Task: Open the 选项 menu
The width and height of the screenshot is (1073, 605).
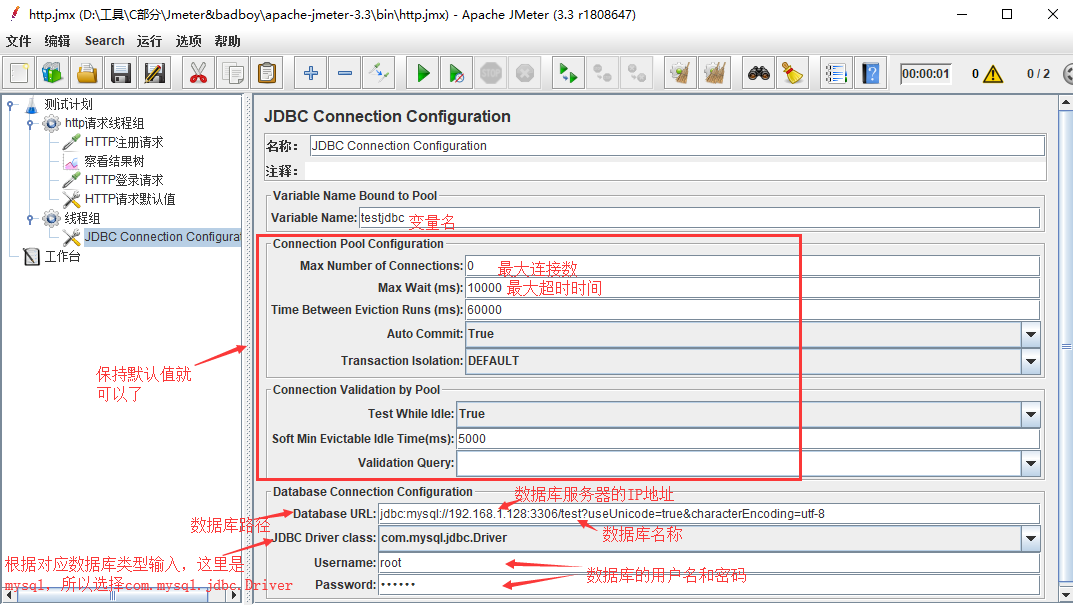Action: click(188, 41)
